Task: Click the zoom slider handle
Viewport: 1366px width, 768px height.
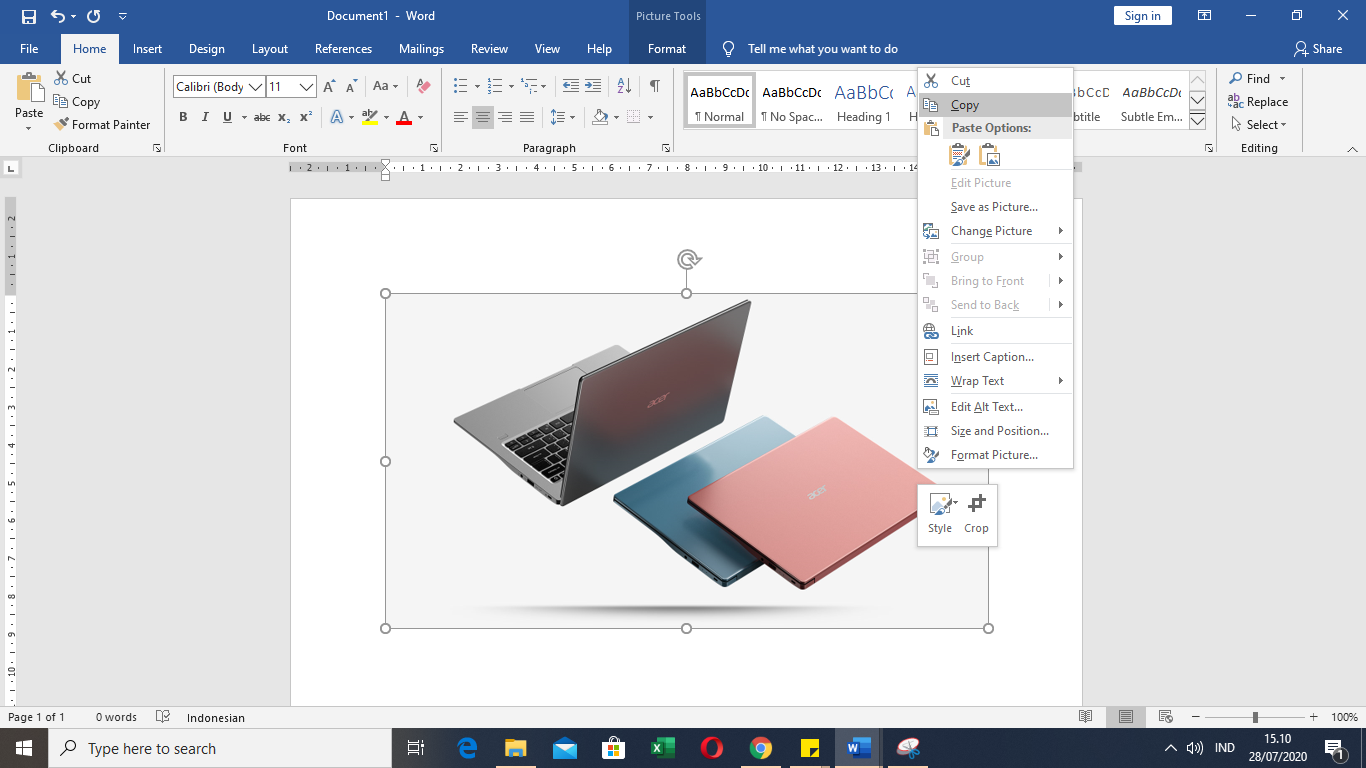Action: pyautogui.click(x=1255, y=717)
